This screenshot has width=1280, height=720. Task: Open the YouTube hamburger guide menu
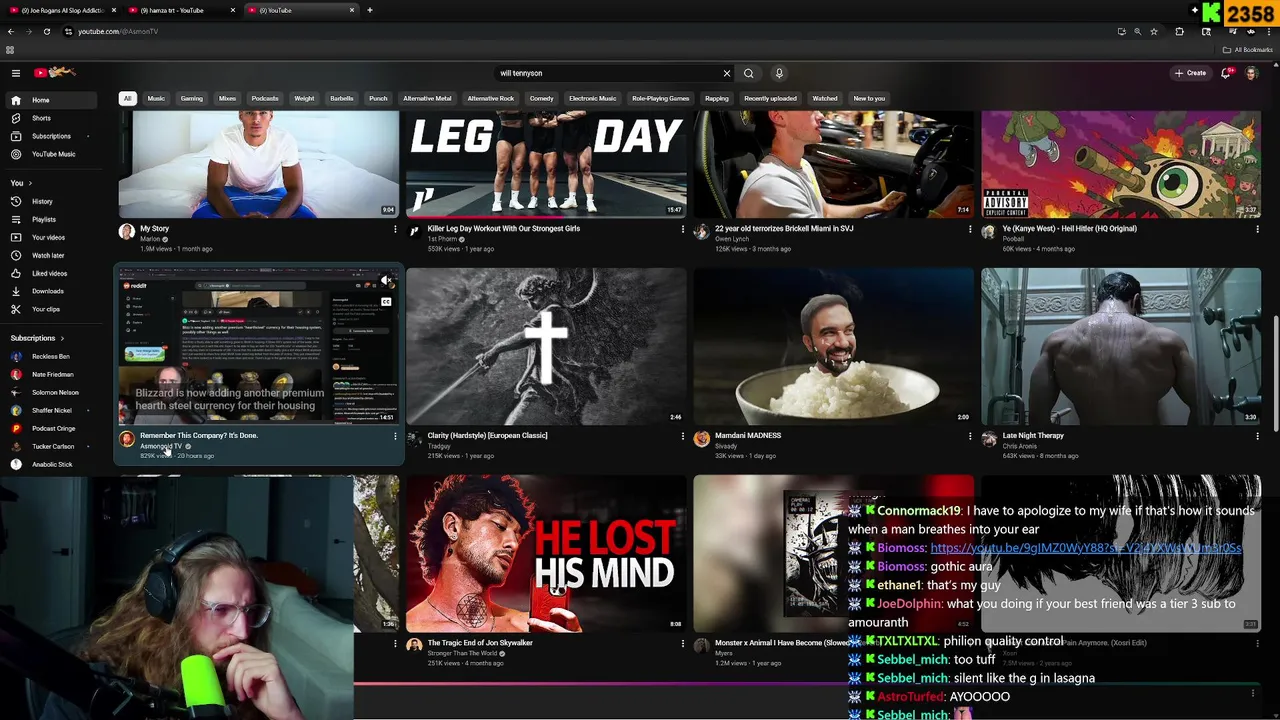(16, 73)
